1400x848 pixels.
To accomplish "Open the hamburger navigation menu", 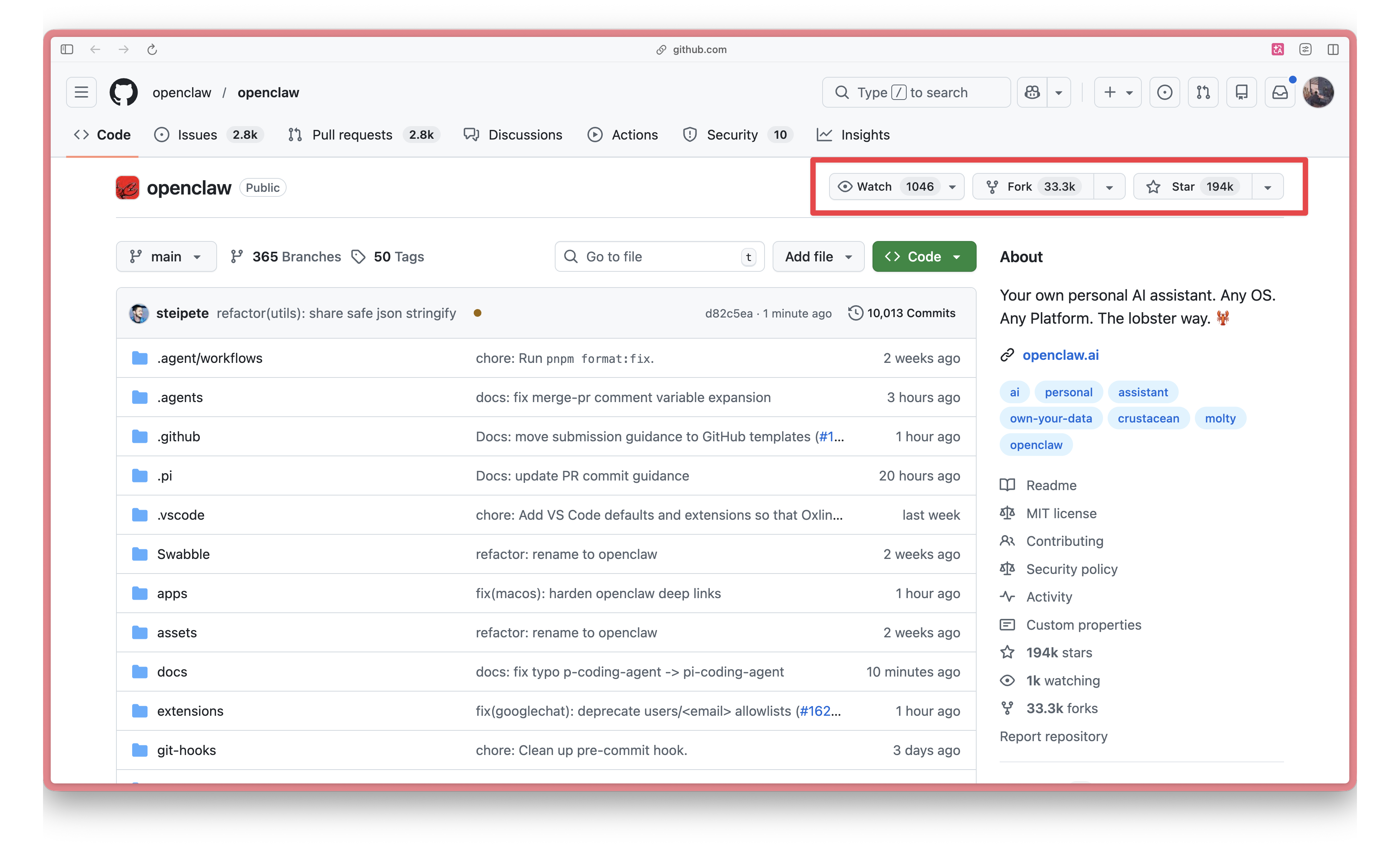I will point(81,92).
